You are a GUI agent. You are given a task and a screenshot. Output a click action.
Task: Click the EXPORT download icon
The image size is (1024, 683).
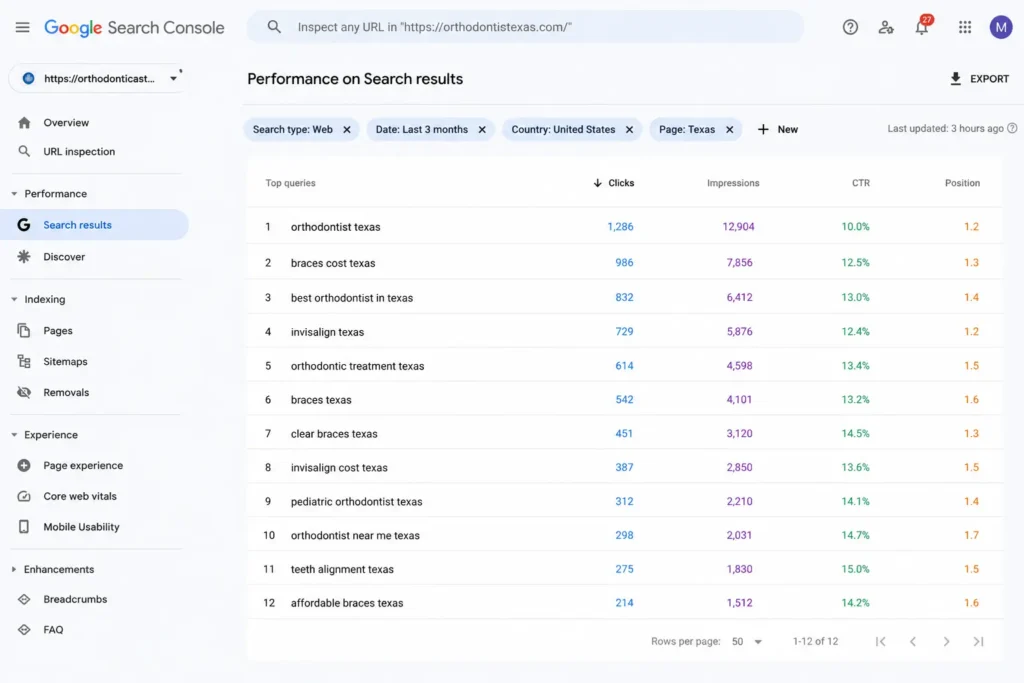(x=955, y=78)
